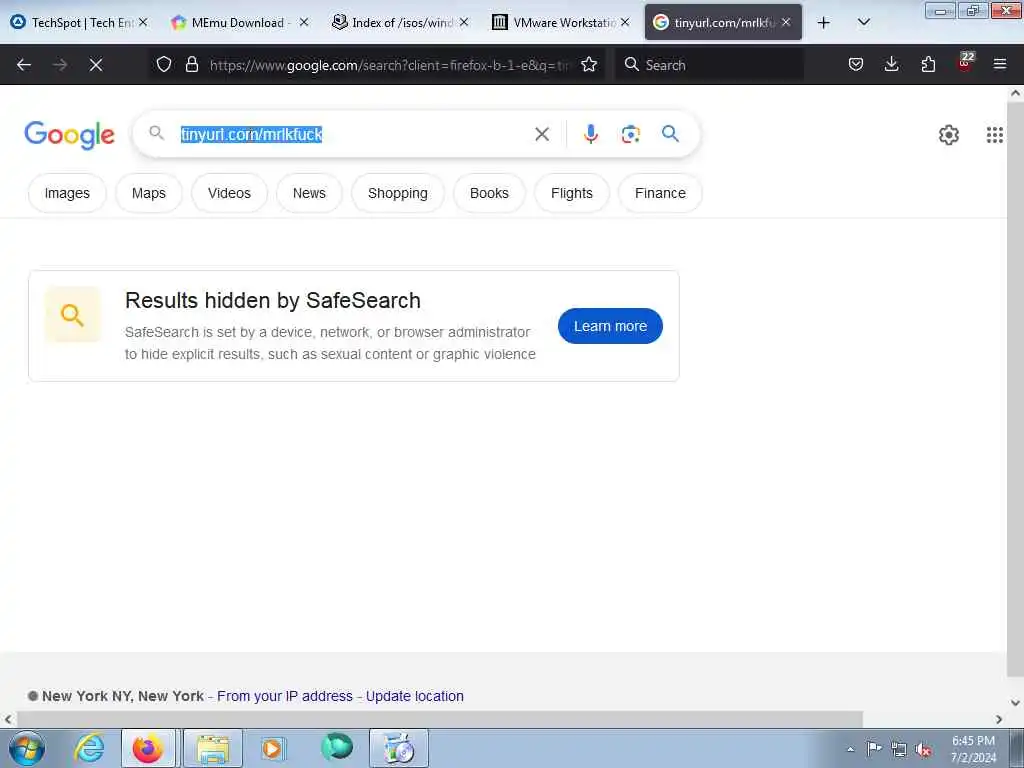This screenshot has height=768, width=1024.
Task: Click the Google logo
Action: [69, 135]
